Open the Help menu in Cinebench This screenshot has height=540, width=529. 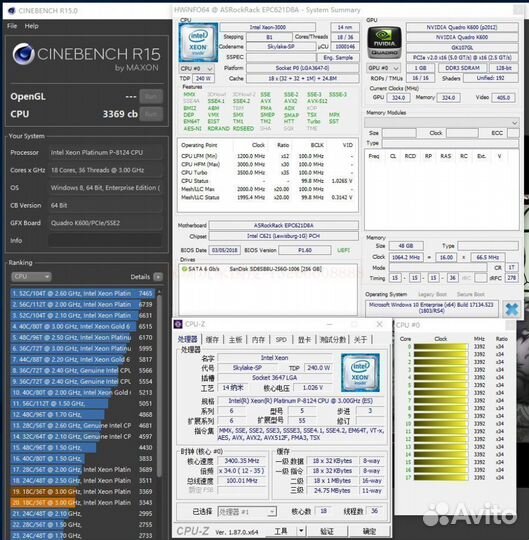click(x=31, y=26)
